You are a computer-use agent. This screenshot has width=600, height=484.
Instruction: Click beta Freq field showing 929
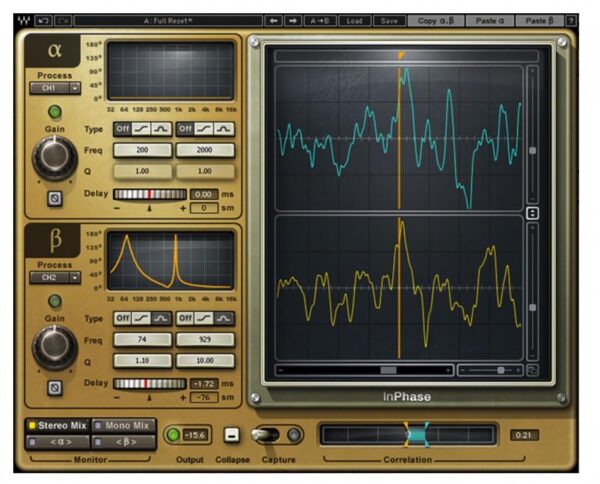coord(205,339)
